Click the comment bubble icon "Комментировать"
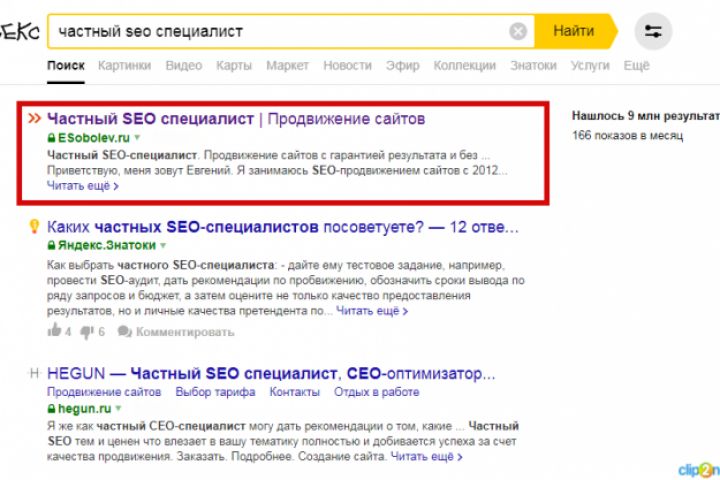720x480 pixels. click(127, 331)
